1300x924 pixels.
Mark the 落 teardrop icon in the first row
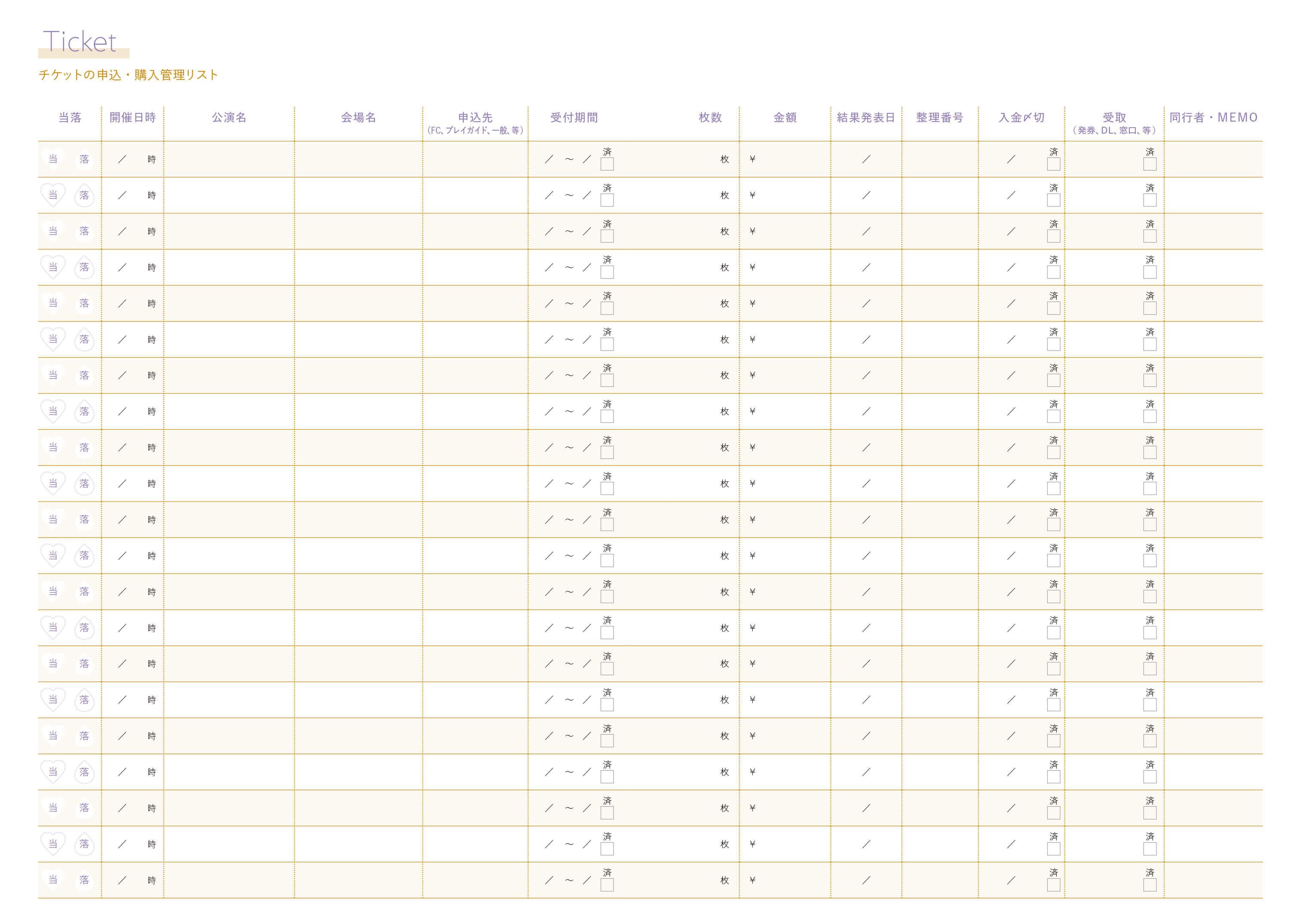pos(84,159)
